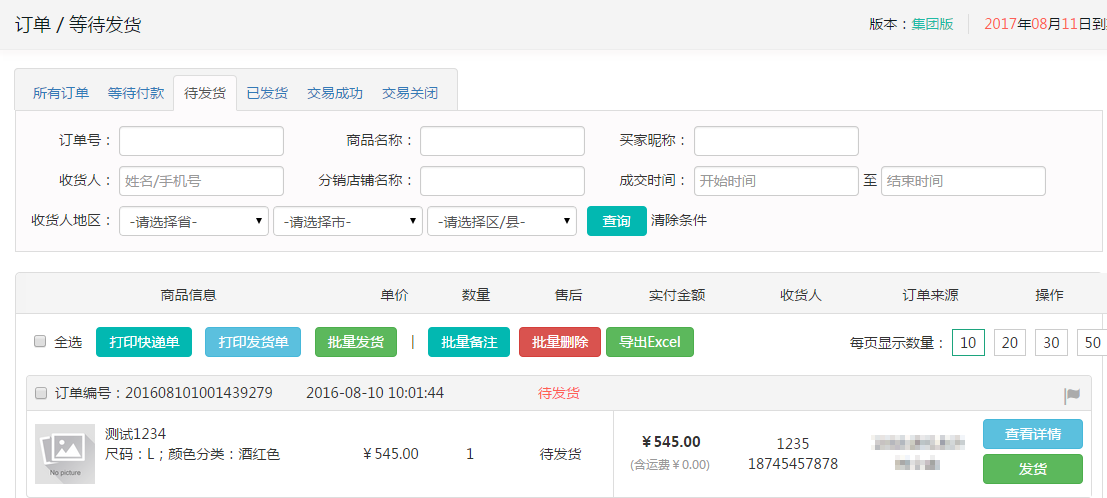Open the 请选择省 province dropdown
The width and height of the screenshot is (1107, 498).
point(194,221)
